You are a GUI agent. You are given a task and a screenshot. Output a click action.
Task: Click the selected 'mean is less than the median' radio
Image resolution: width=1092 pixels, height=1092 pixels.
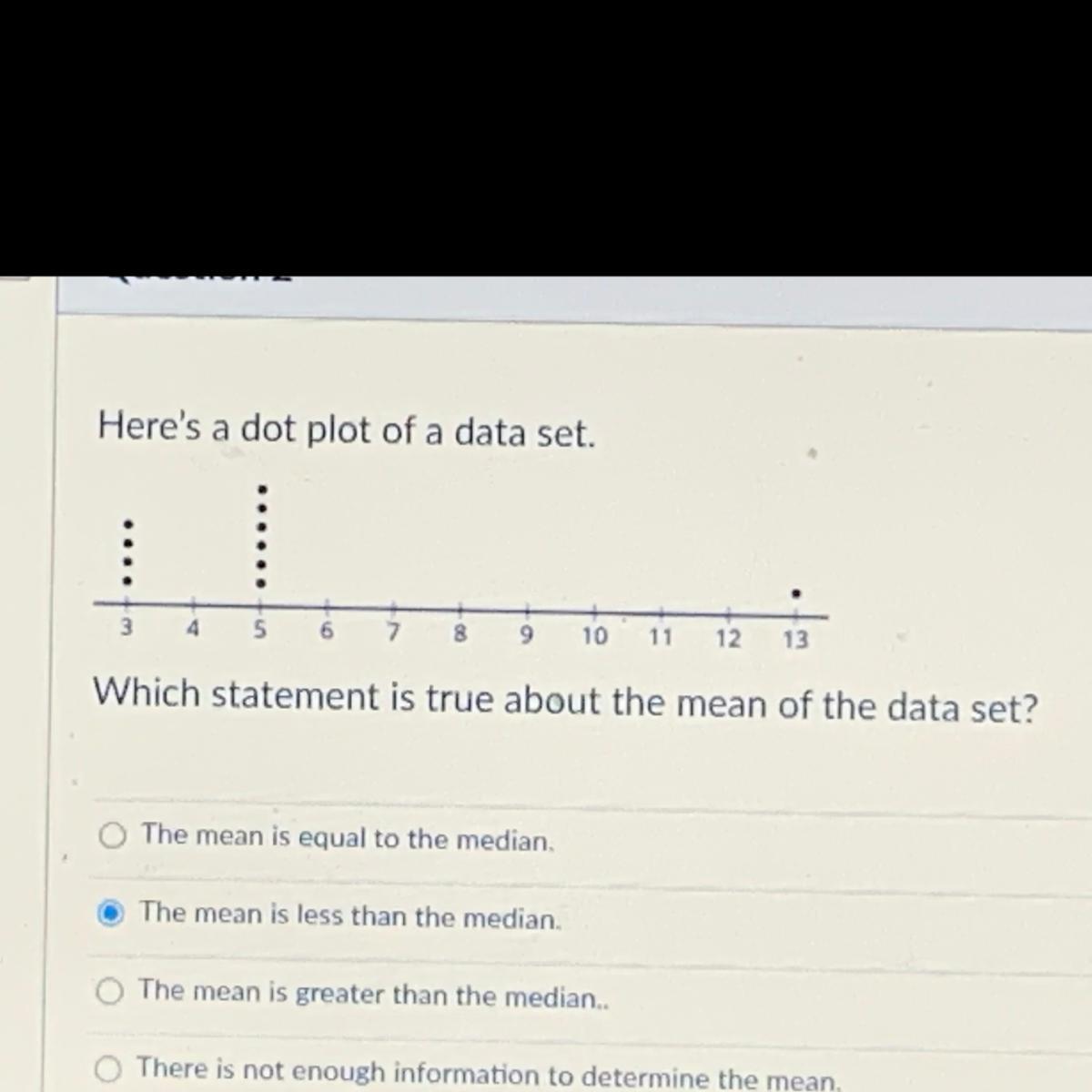coord(111,912)
